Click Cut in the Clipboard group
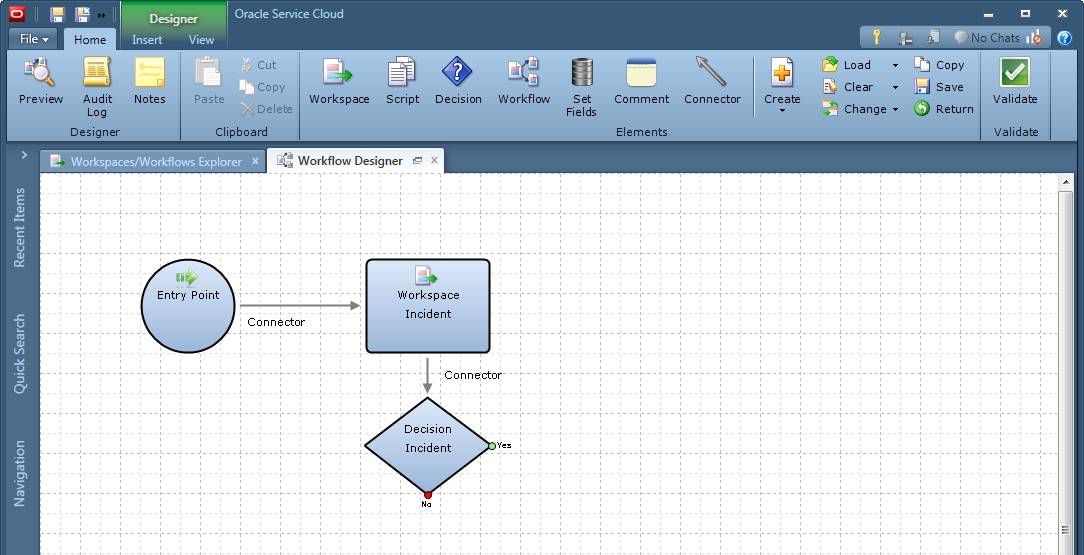The width and height of the screenshot is (1084, 555). tap(258, 65)
